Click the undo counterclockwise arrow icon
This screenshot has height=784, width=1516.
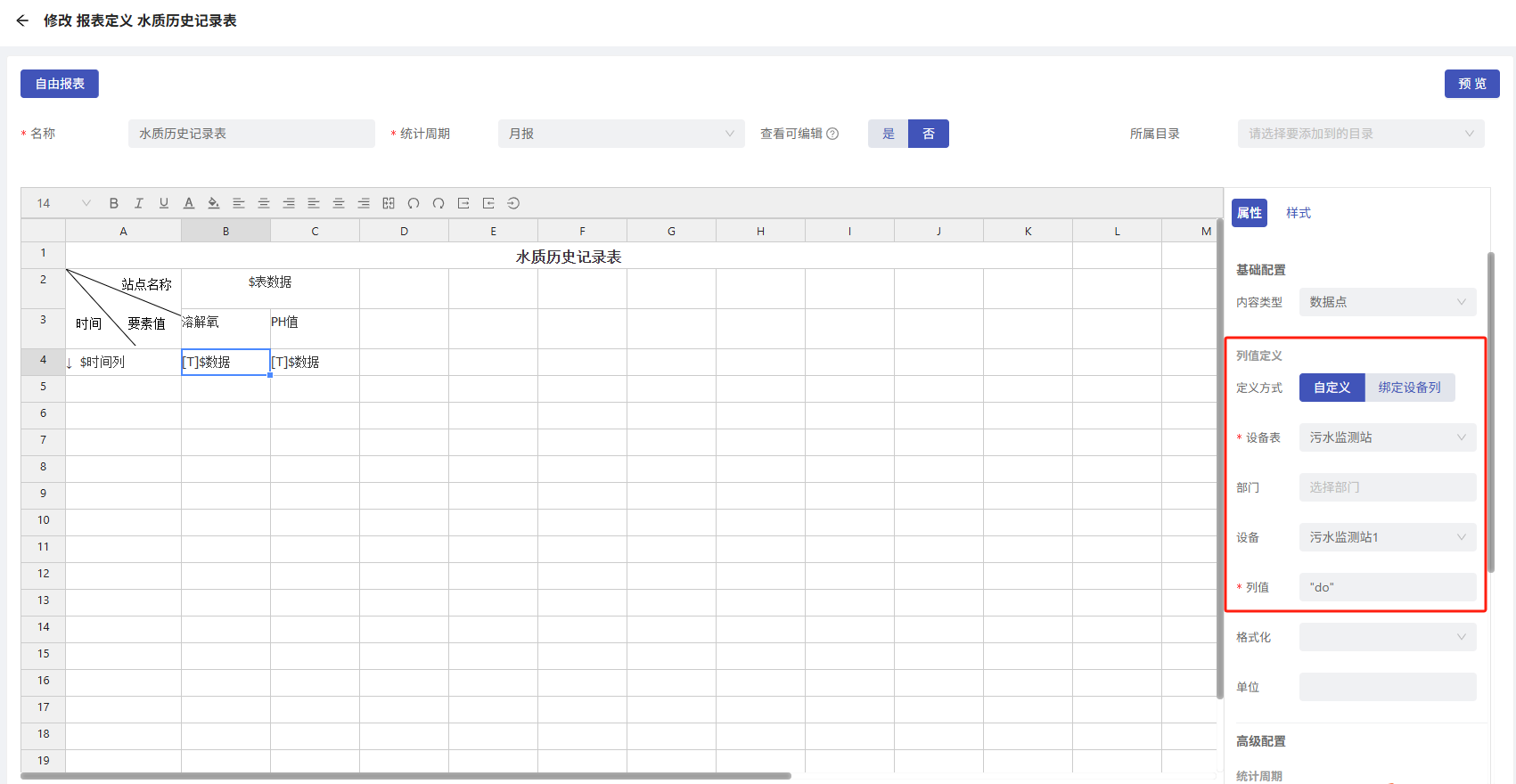point(414,203)
